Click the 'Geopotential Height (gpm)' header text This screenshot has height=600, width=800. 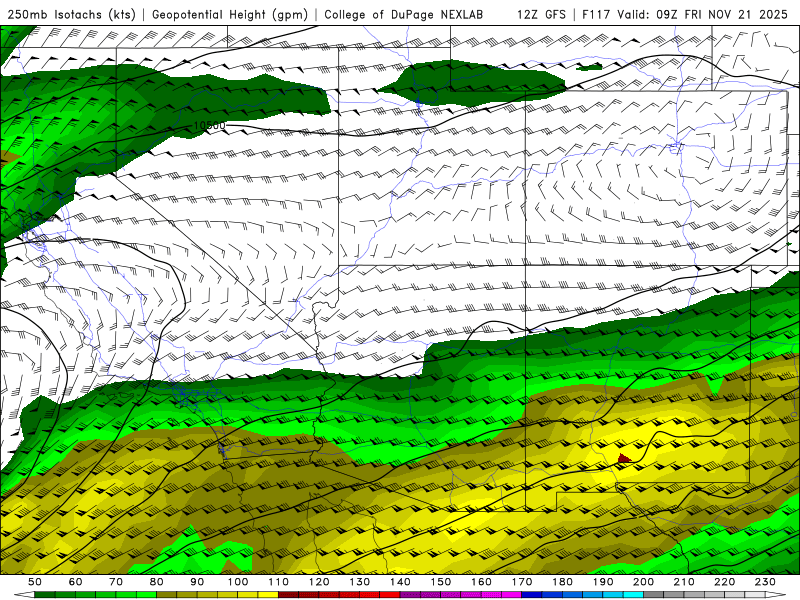(x=230, y=15)
